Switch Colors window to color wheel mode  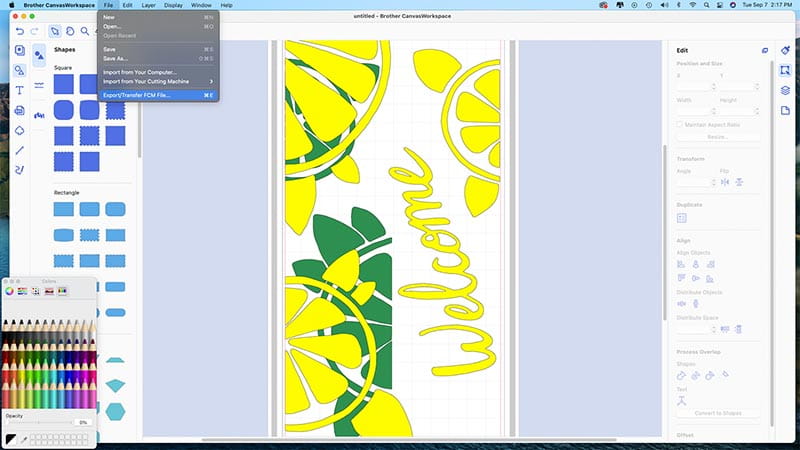point(9,291)
